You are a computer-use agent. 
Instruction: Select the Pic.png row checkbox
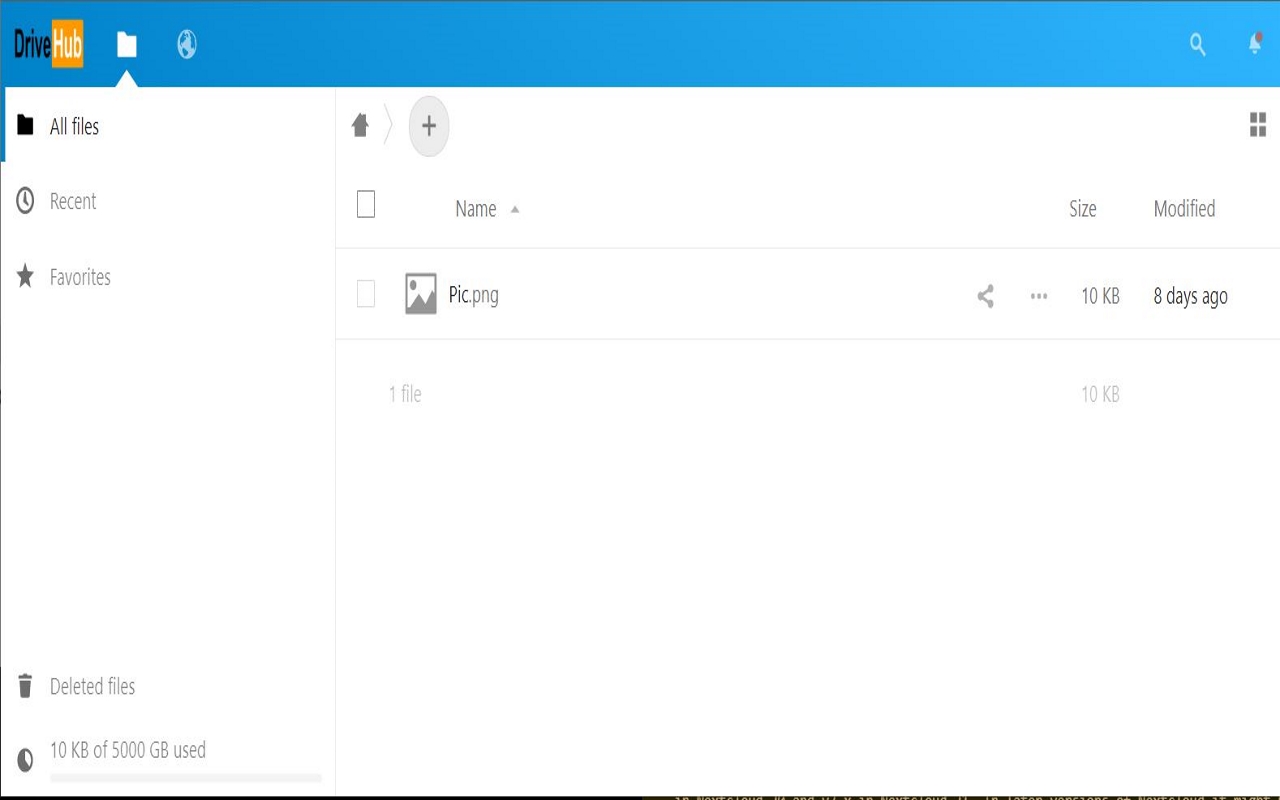coord(366,294)
